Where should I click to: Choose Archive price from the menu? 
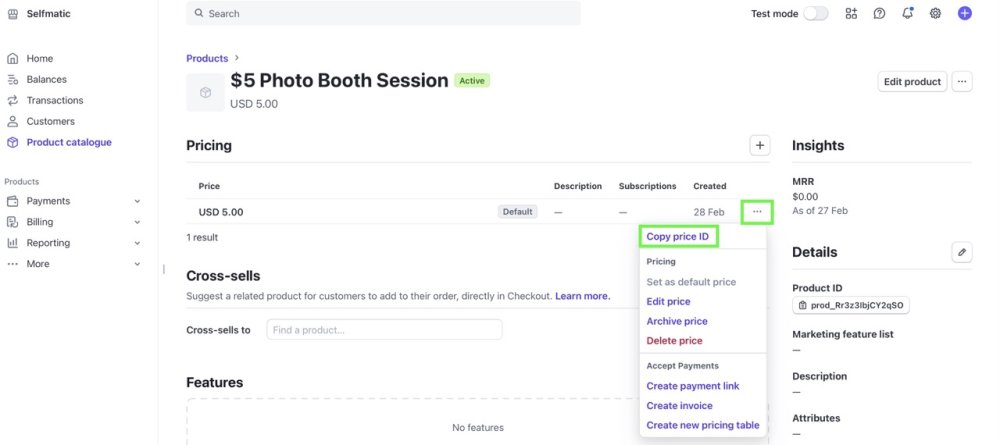[677, 321]
